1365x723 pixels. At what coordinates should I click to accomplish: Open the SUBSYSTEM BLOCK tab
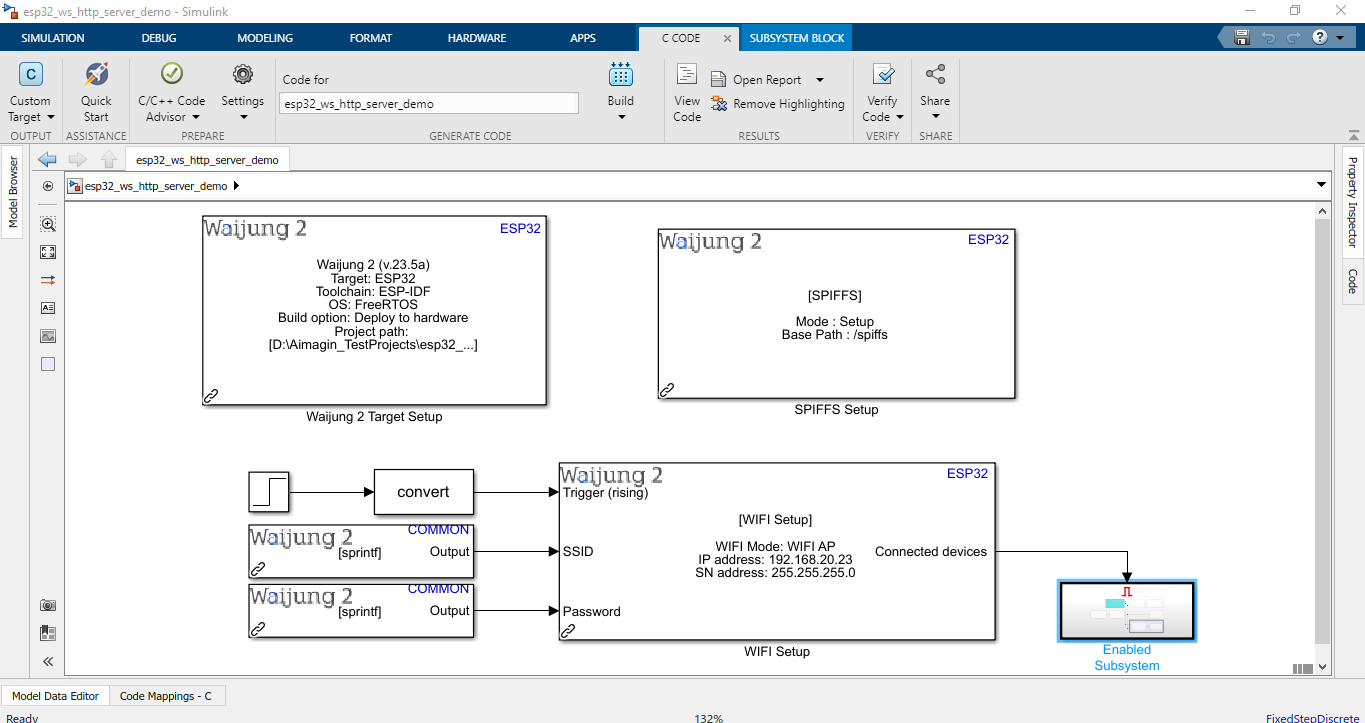(797, 38)
